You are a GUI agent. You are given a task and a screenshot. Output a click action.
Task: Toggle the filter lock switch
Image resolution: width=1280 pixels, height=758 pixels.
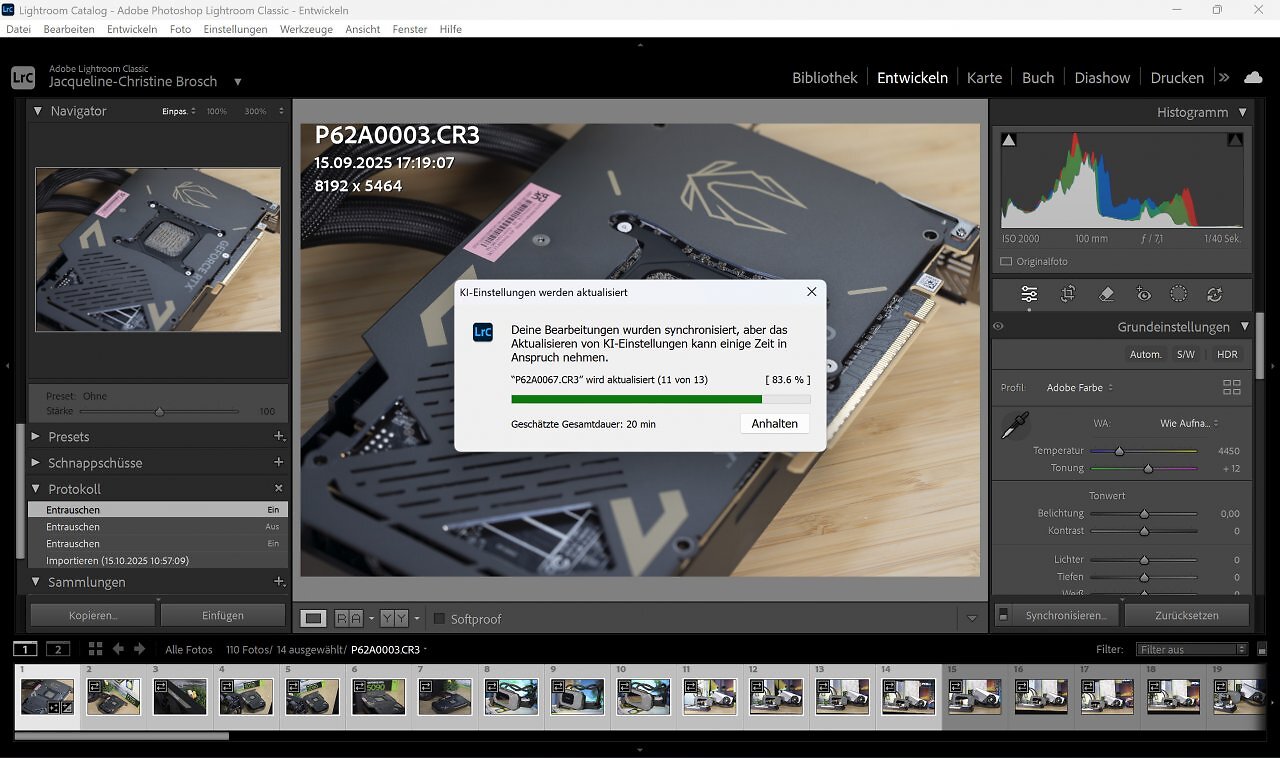(1262, 649)
